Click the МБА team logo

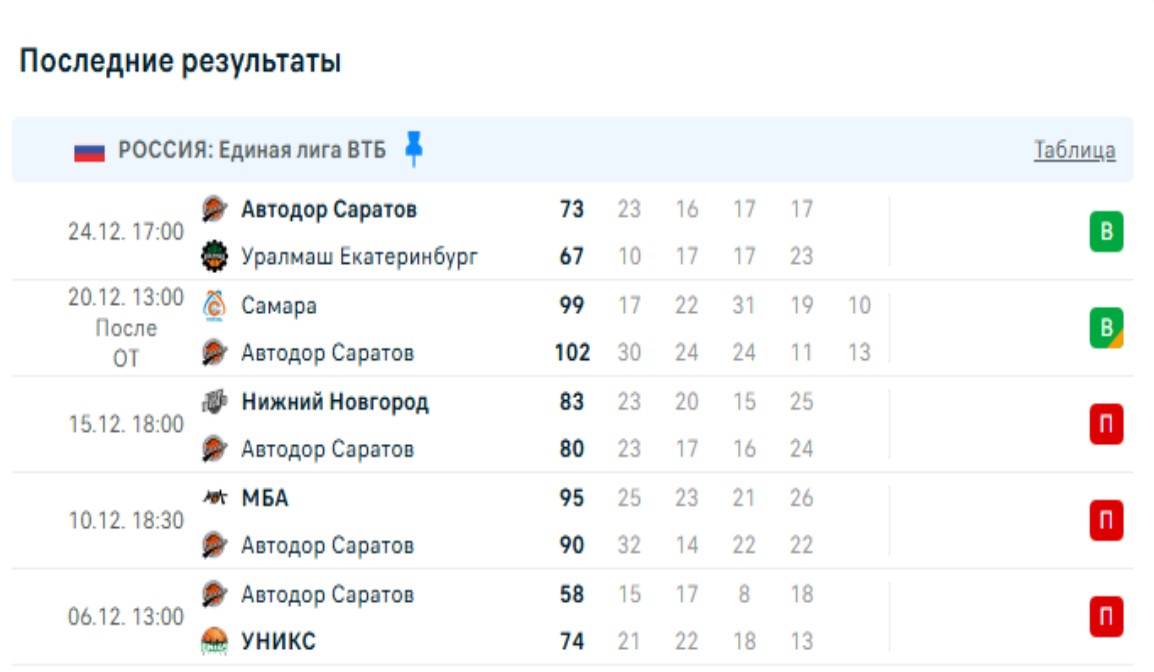[214, 498]
